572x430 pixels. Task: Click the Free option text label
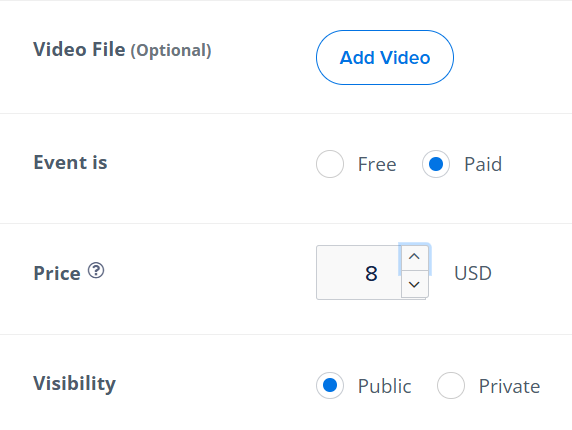377,164
